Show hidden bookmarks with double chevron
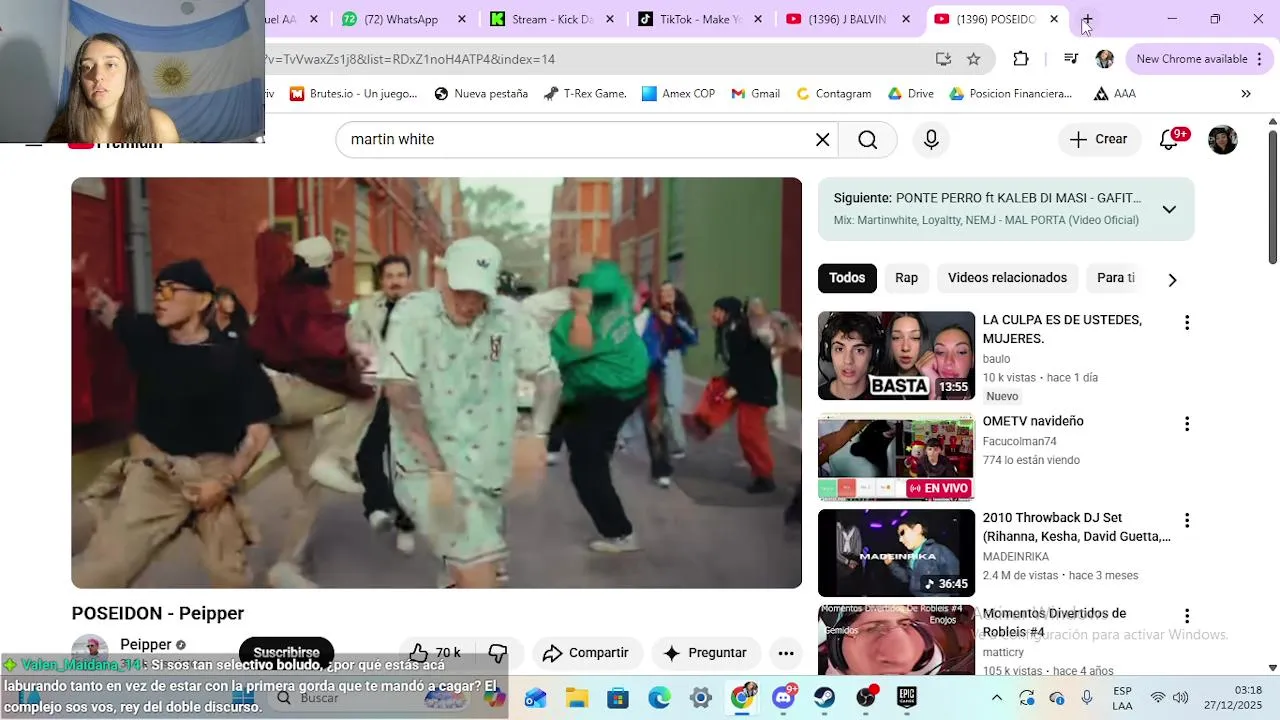1280x720 pixels. (x=1246, y=94)
